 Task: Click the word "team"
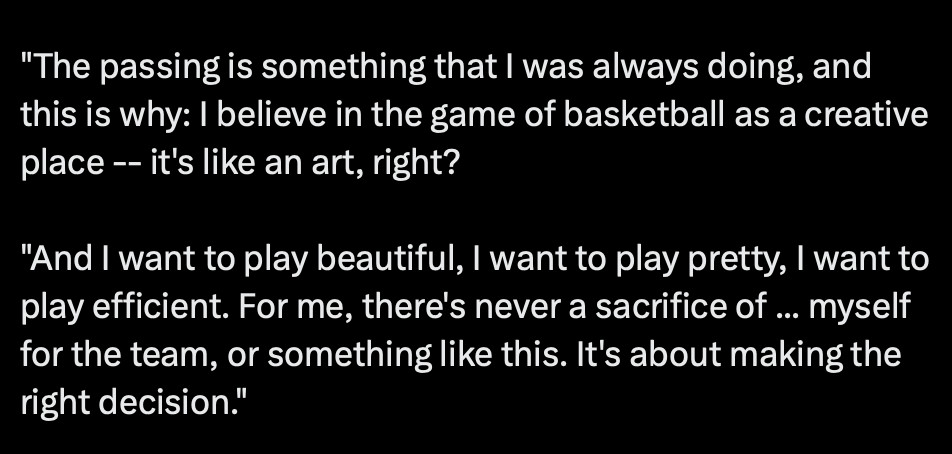[x=162, y=353]
